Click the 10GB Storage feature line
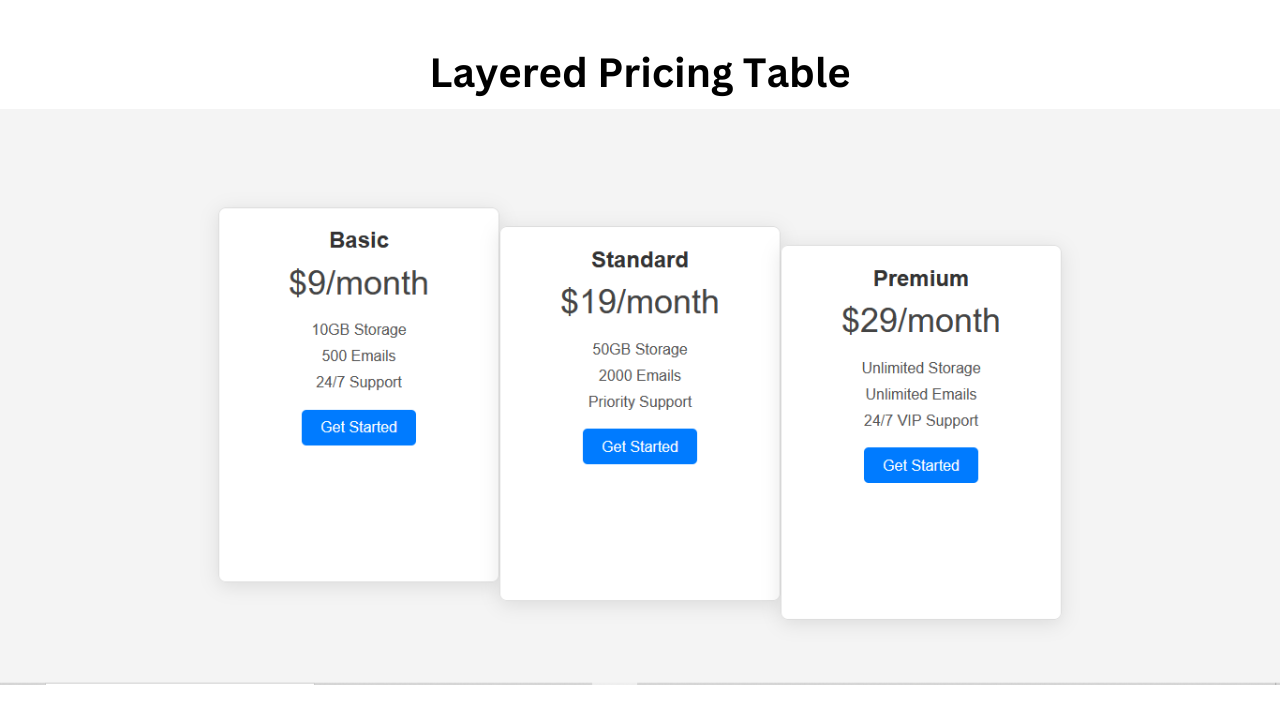 pyautogui.click(x=358, y=330)
